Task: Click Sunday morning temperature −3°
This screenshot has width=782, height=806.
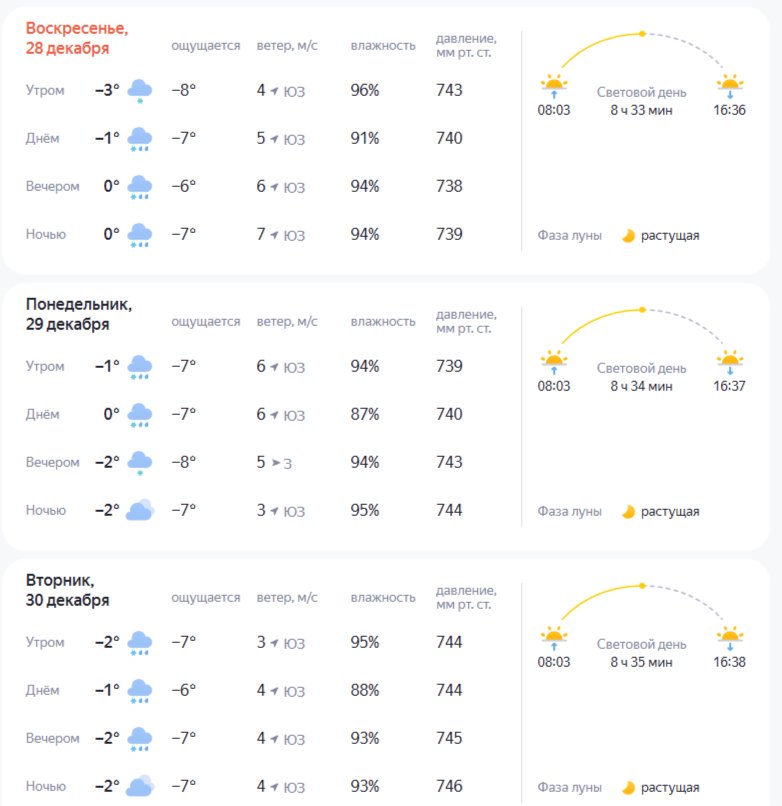Action: (107, 90)
